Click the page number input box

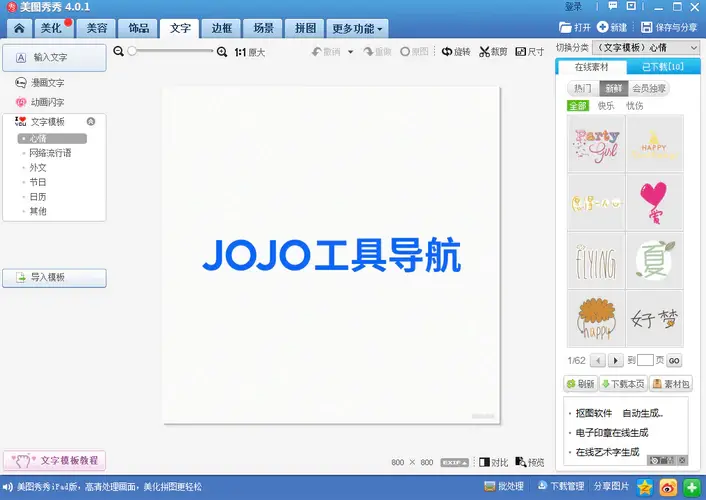click(x=645, y=360)
